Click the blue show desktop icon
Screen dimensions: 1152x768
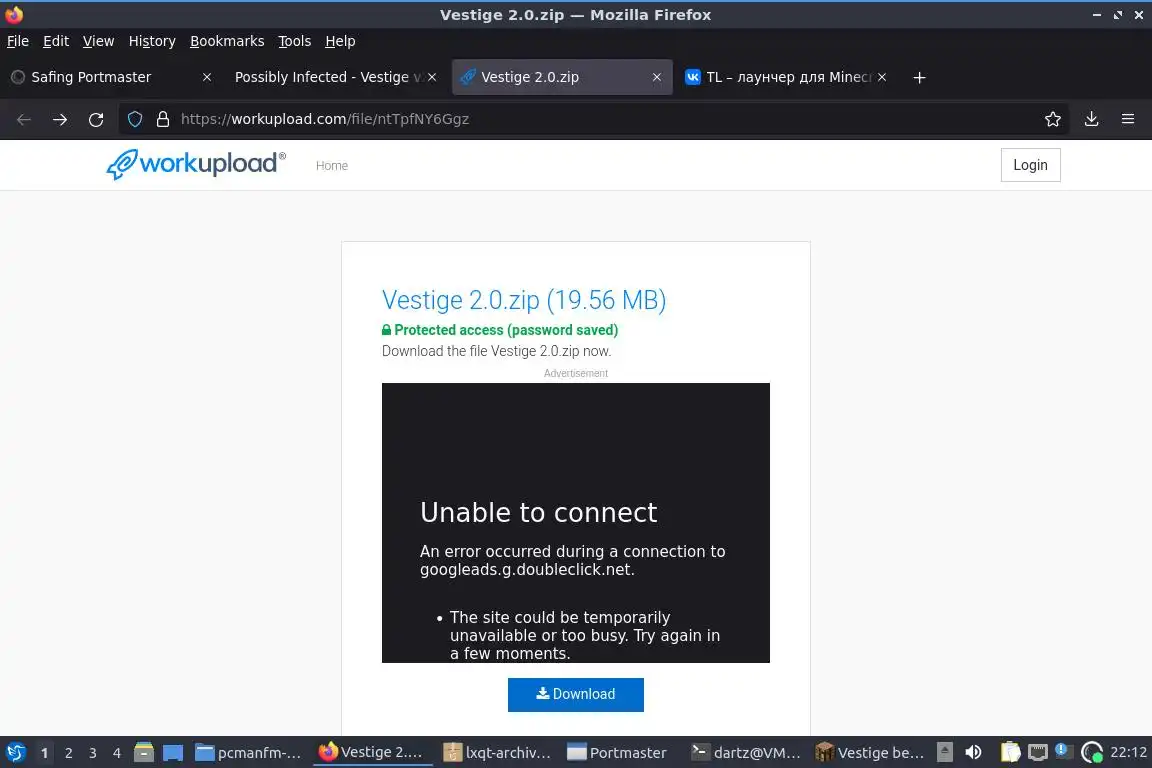tap(173, 753)
